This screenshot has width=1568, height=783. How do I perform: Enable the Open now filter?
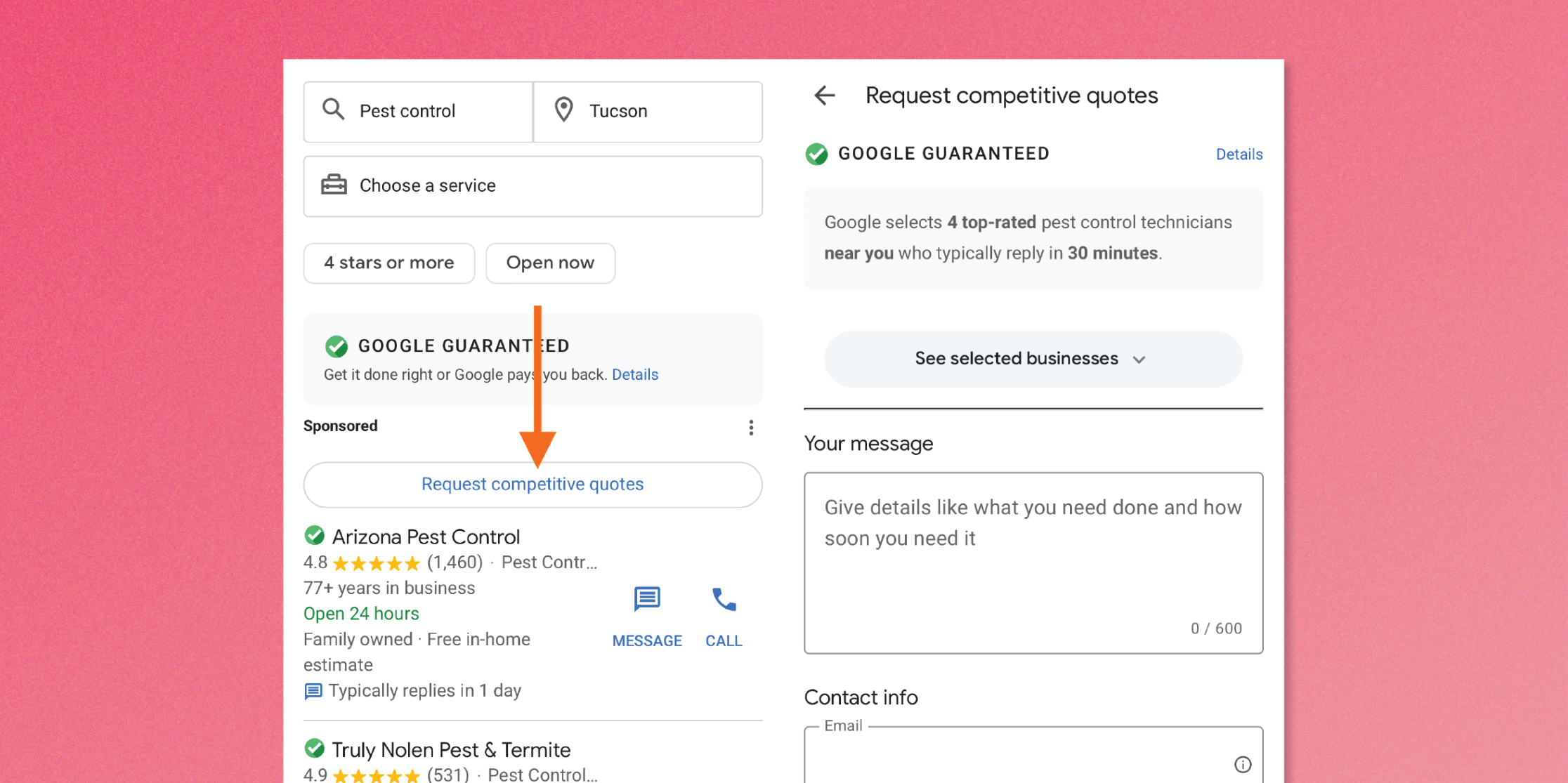[x=550, y=263]
